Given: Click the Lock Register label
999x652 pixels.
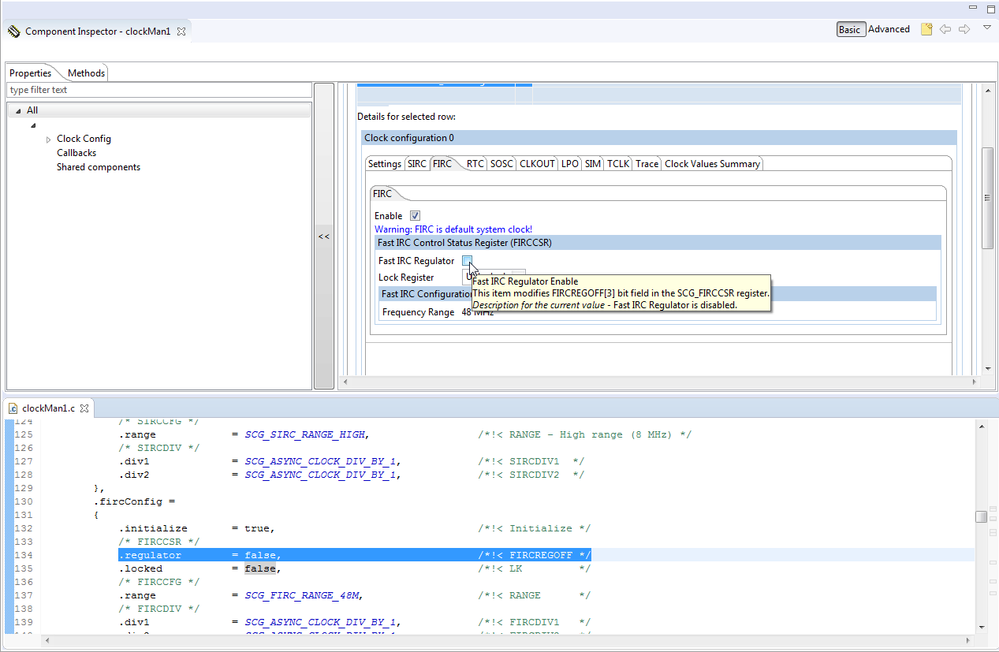Looking at the screenshot, I should point(406,277).
